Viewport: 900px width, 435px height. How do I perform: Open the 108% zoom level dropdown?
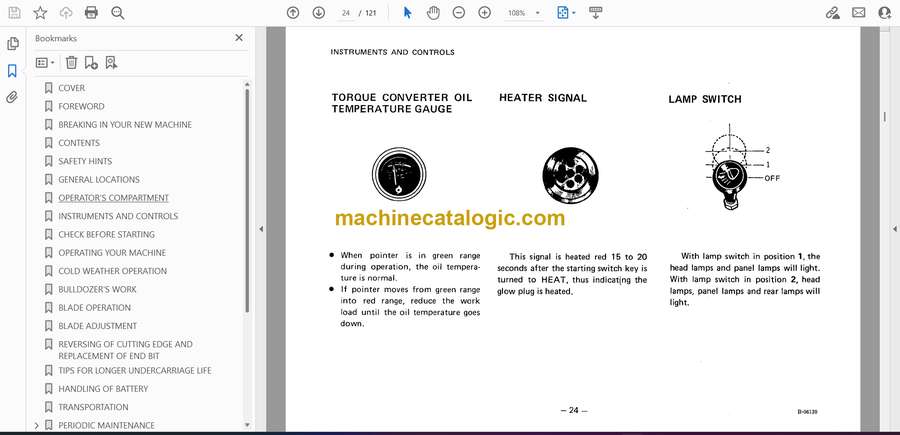(523, 13)
